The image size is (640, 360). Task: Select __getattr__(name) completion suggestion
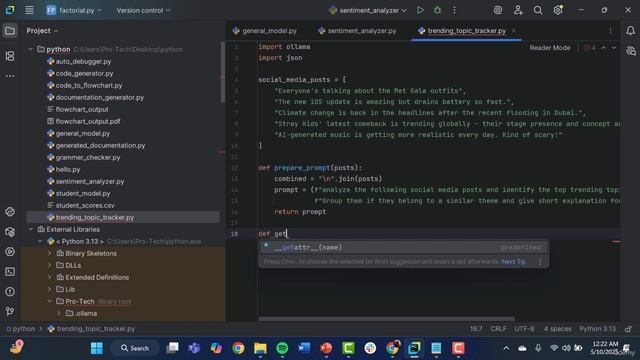(x=403, y=247)
